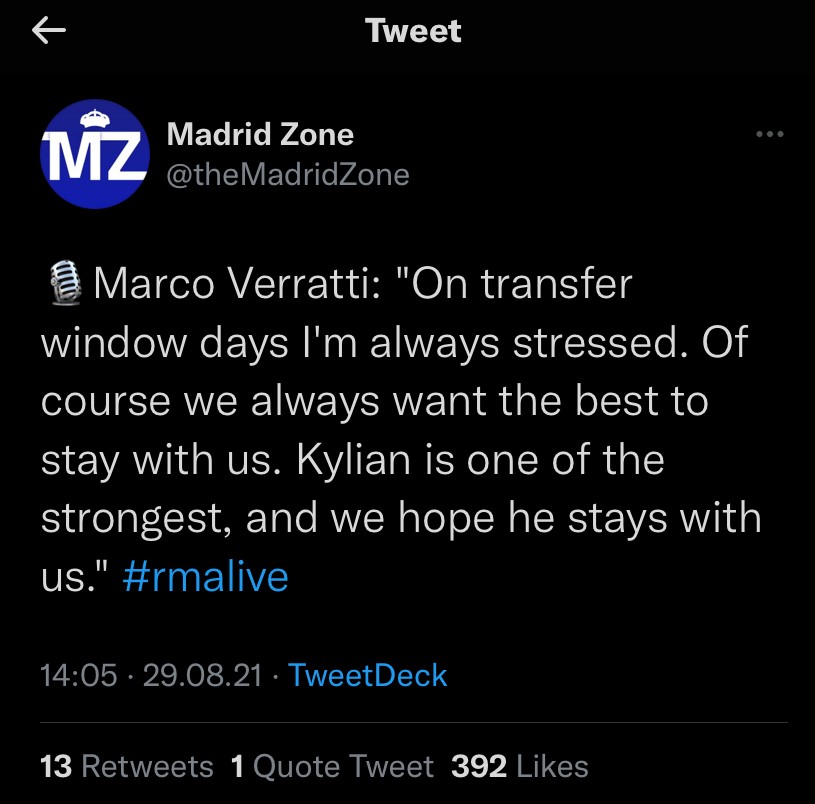Show the 1 Quote Tweet
The image size is (815, 804).
coord(332,766)
